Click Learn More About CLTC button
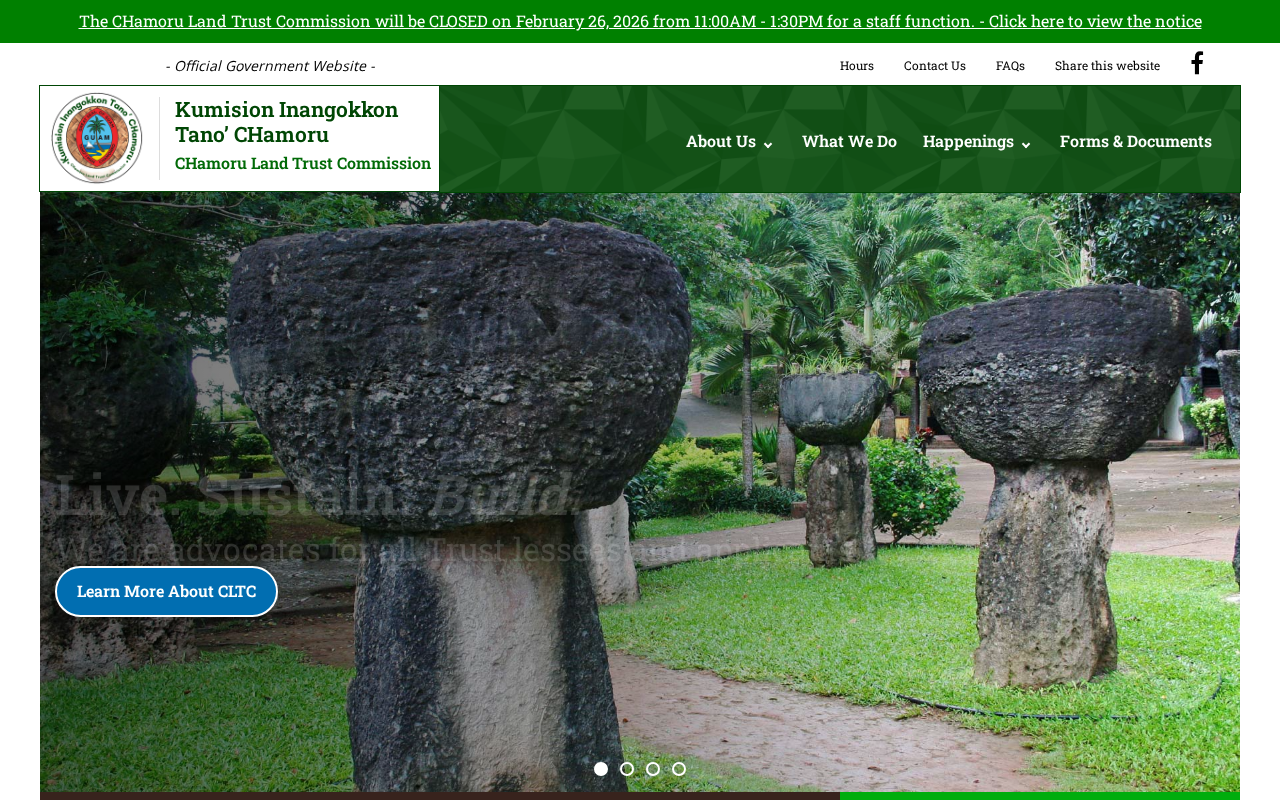This screenshot has height=800, width=1280. click(166, 591)
